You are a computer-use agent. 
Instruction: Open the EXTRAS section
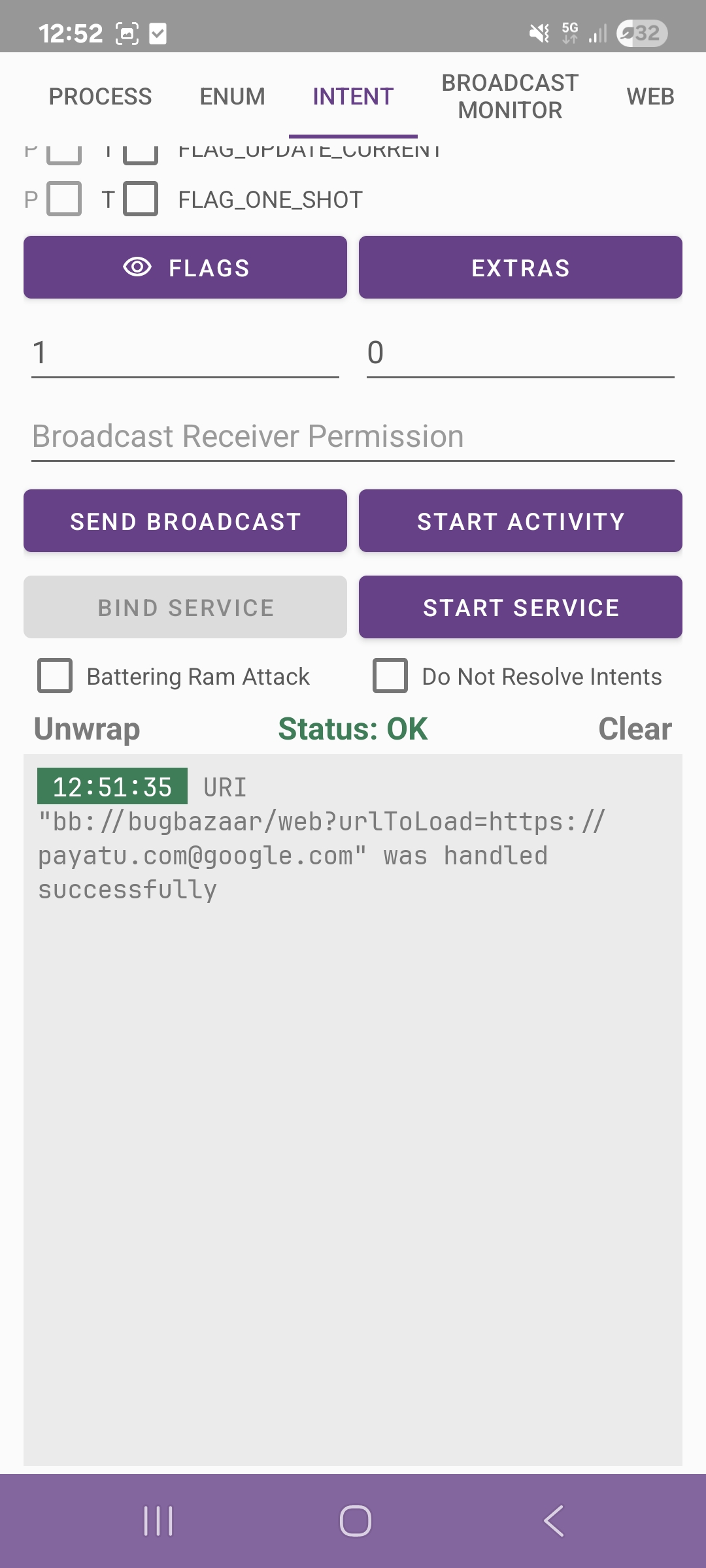tap(520, 267)
